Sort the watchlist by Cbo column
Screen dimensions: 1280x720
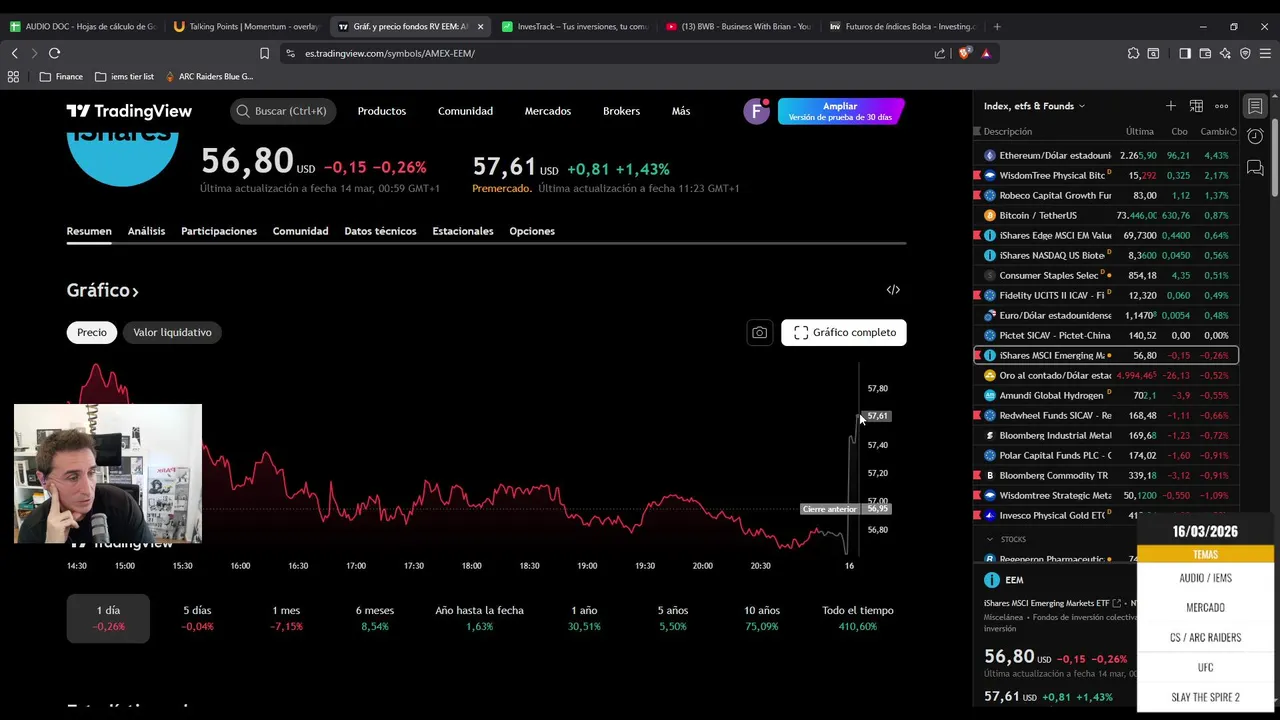(x=1179, y=131)
